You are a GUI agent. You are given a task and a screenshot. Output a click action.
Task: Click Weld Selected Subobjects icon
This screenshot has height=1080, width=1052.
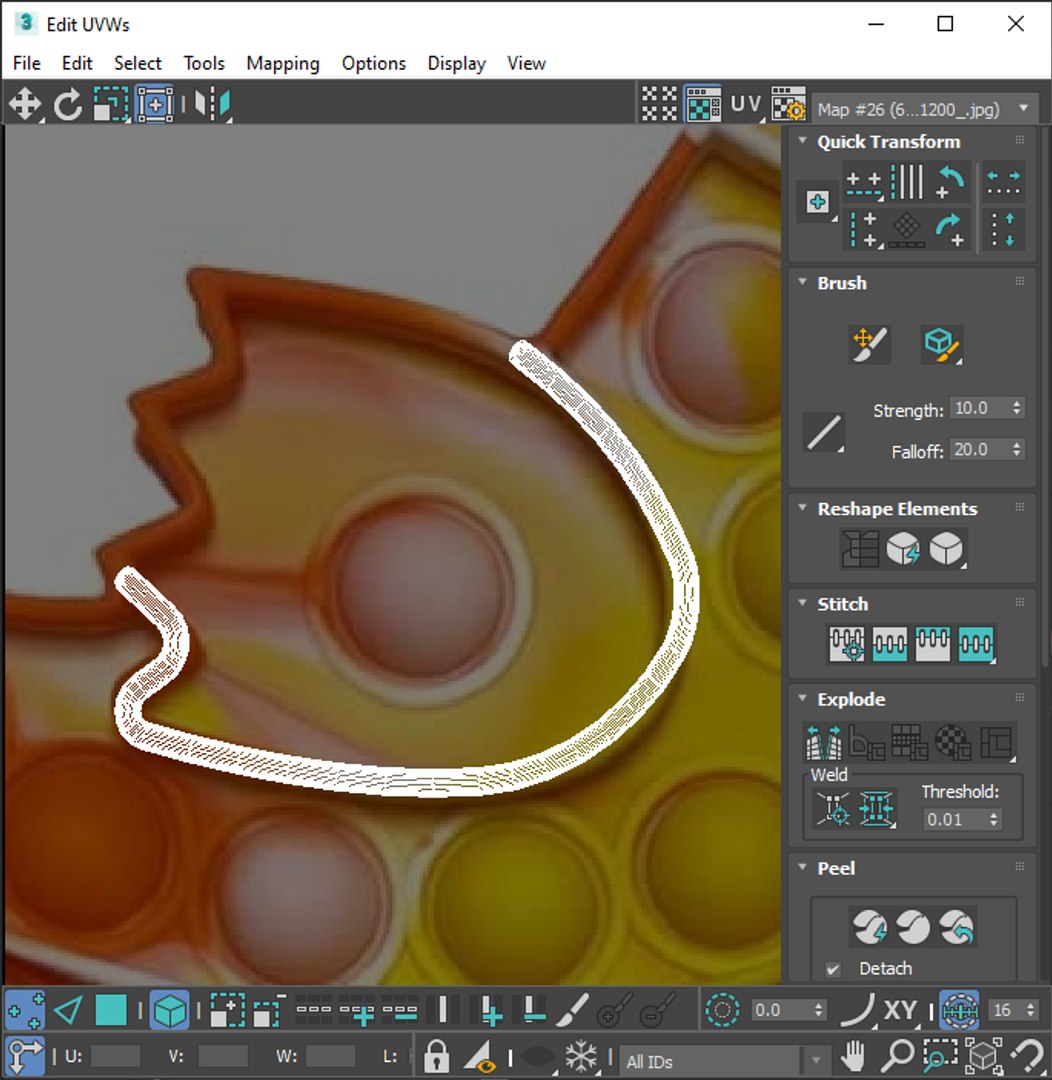click(876, 808)
